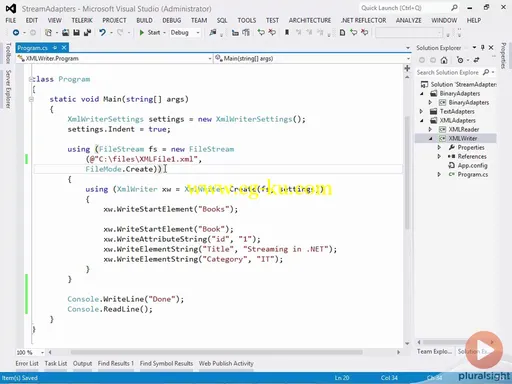Viewport: 512px width, 384px height.
Task: Collapse the XMLWriter project
Action: pos(430,139)
